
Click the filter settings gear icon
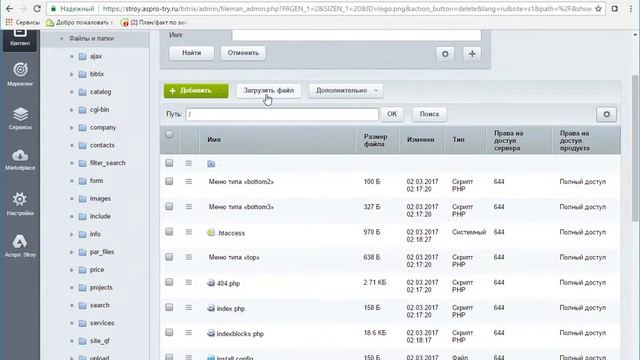445,53
